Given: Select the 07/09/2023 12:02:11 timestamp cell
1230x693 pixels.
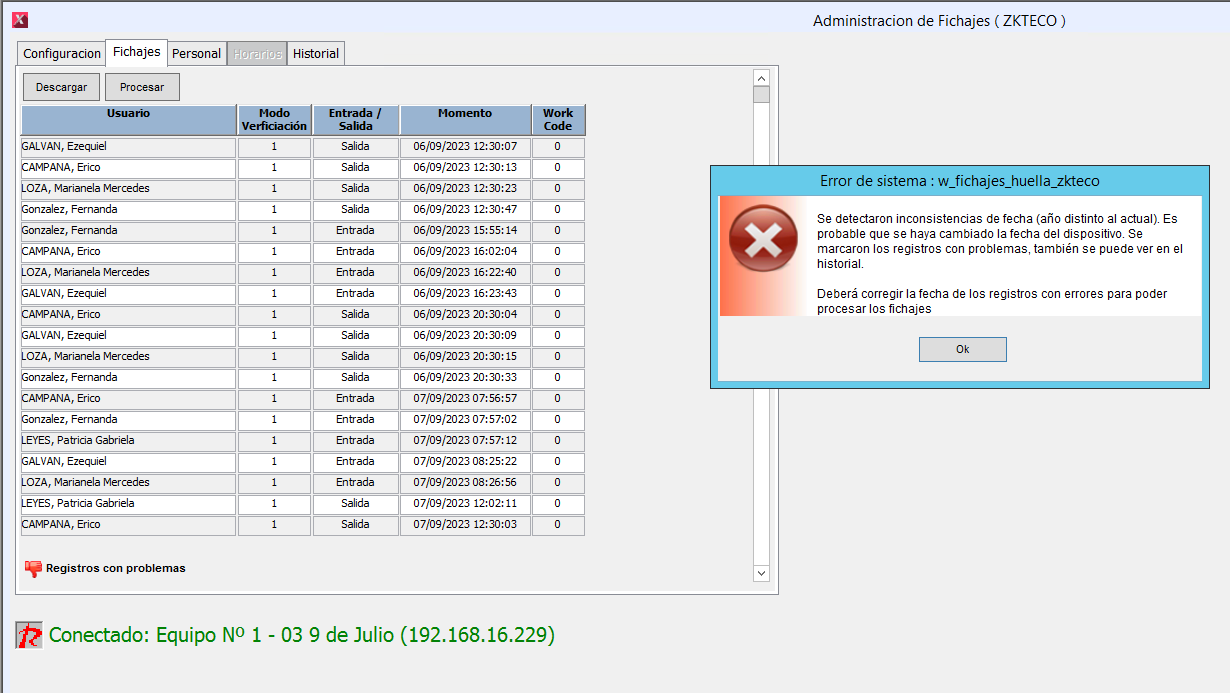Looking at the screenshot, I should pos(465,504).
